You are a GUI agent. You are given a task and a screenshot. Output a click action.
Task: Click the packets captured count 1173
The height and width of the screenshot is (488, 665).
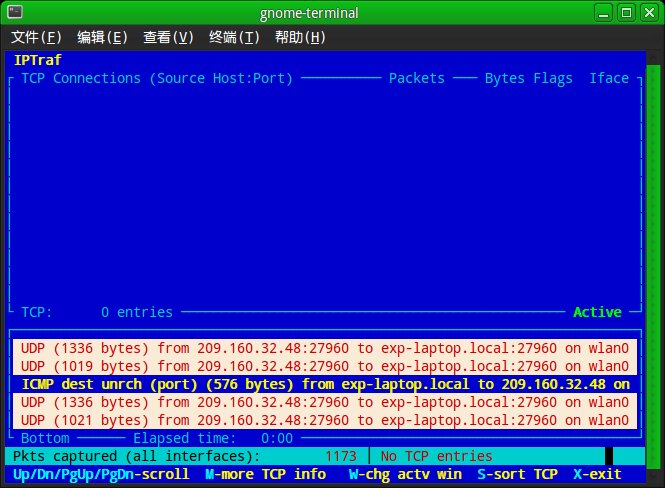(341, 456)
